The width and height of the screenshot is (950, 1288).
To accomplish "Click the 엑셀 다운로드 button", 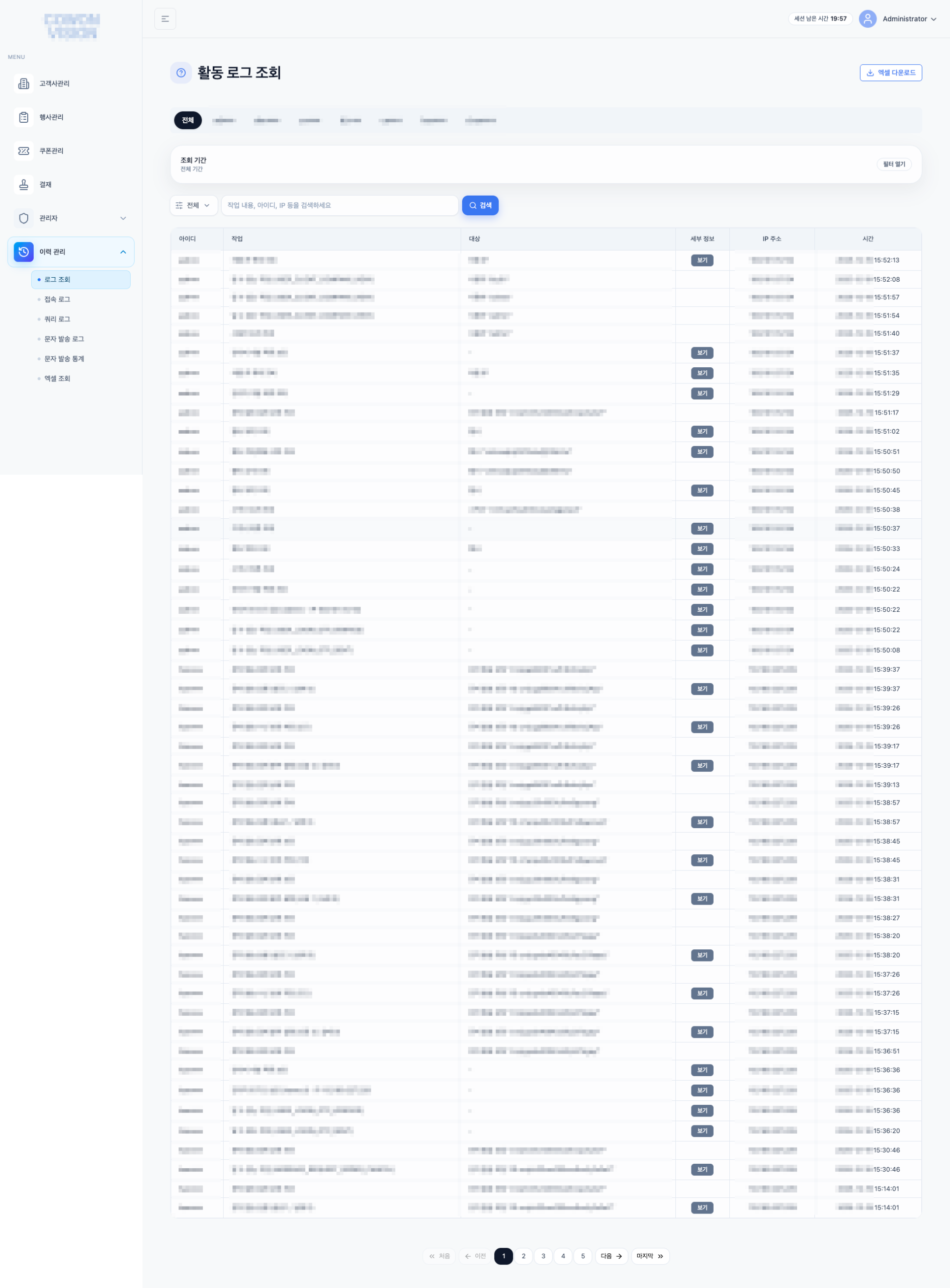I will (890, 73).
